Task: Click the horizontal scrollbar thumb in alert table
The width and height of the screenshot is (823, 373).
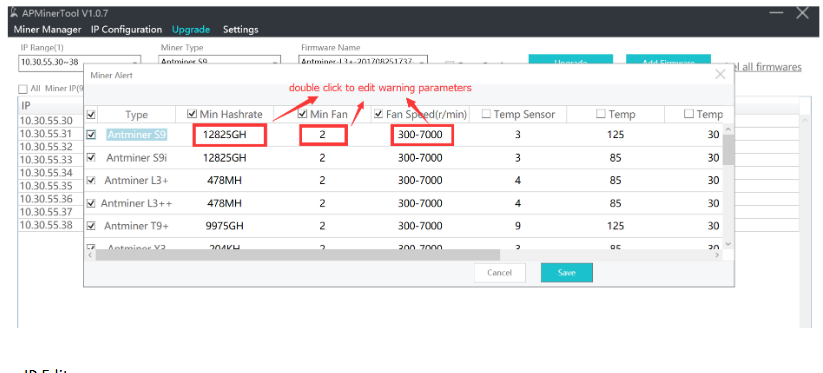Action: (298, 254)
